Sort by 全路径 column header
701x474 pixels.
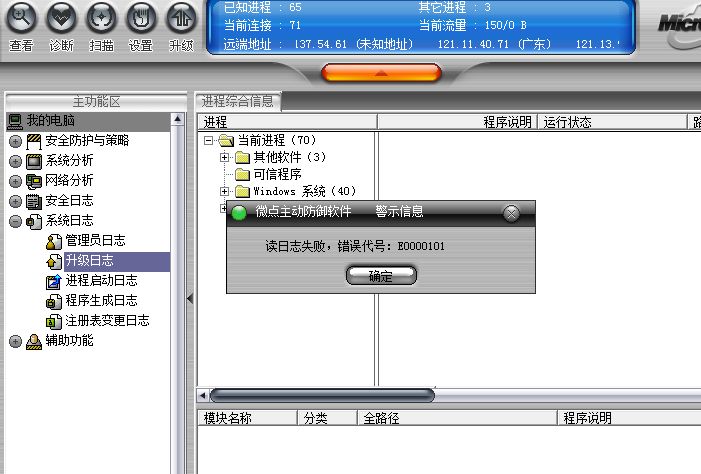457,418
